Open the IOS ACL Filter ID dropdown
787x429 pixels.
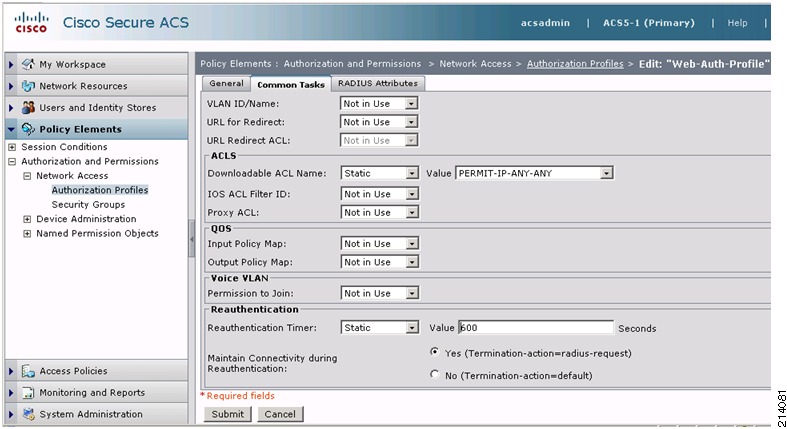pyautogui.click(x=379, y=194)
